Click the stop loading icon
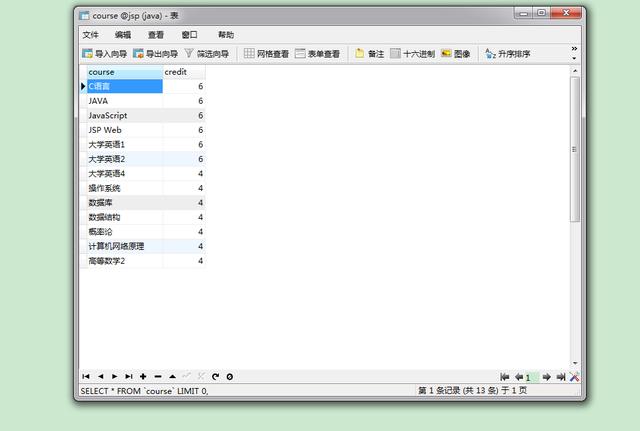The width and height of the screenshot is (640, 431). tap(230, 376)
